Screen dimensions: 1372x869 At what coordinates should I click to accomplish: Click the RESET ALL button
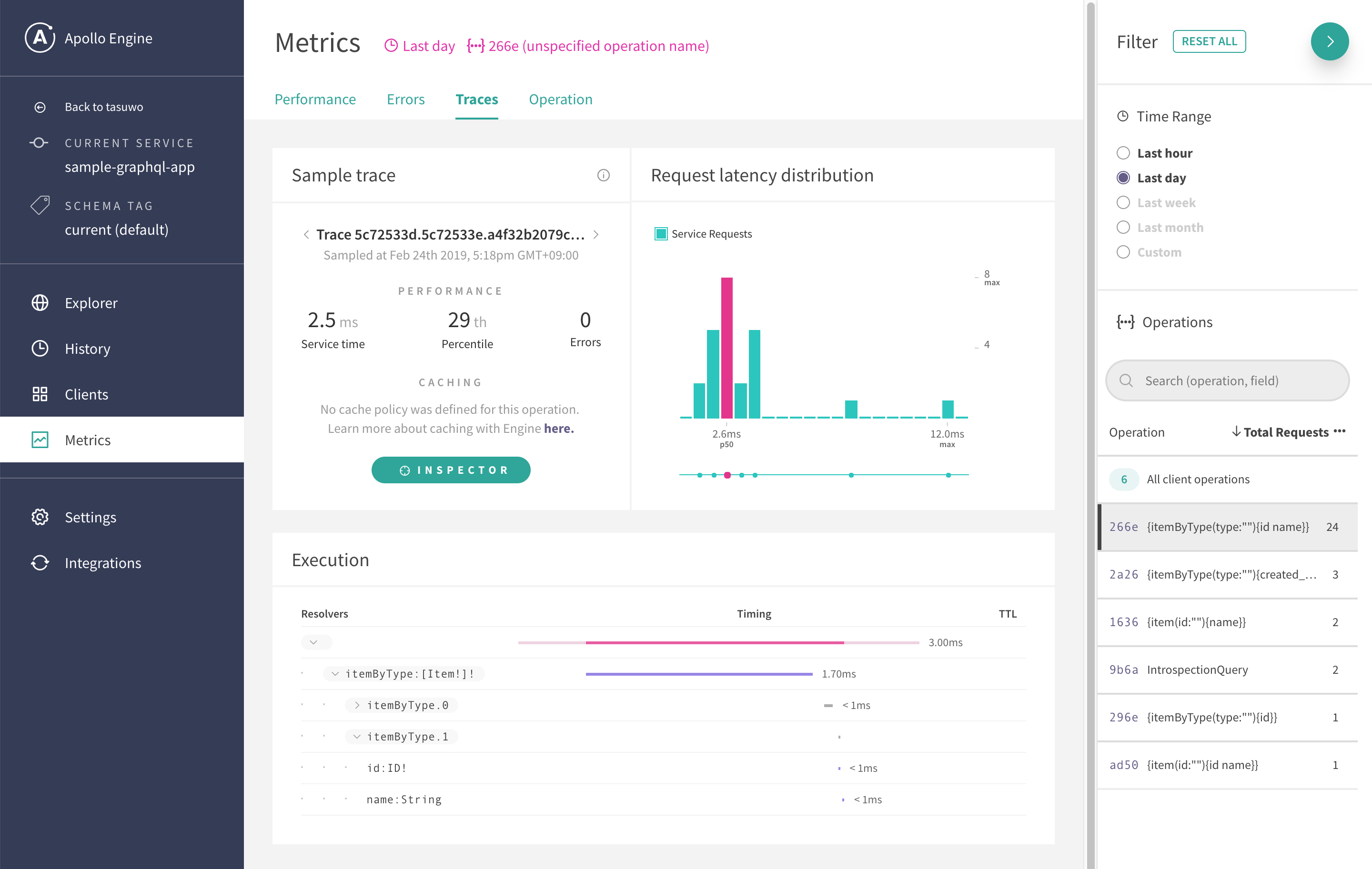point(1209,41)
